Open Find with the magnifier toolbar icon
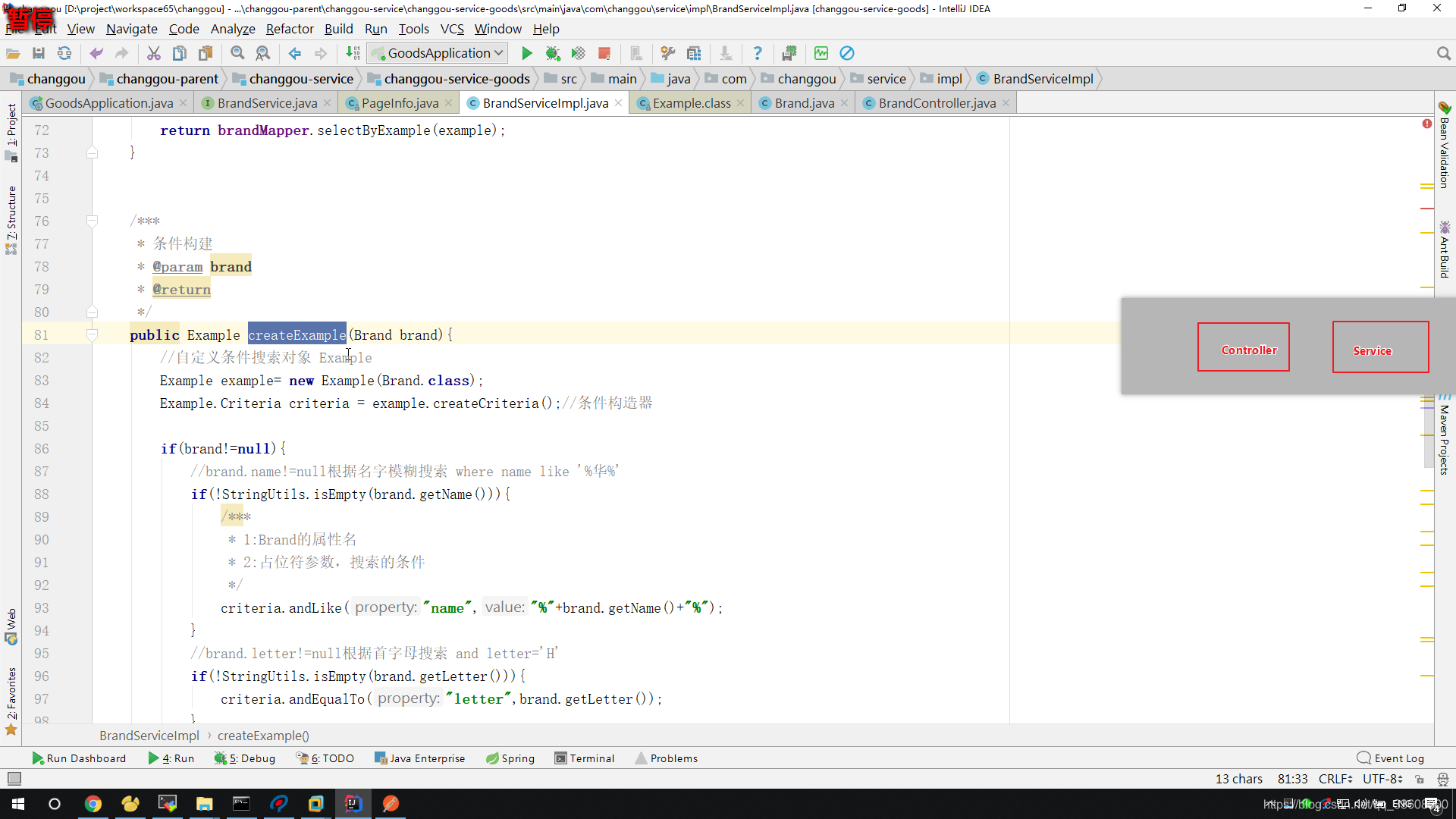This screenshot has height=819, width=1456. (237, 53)
